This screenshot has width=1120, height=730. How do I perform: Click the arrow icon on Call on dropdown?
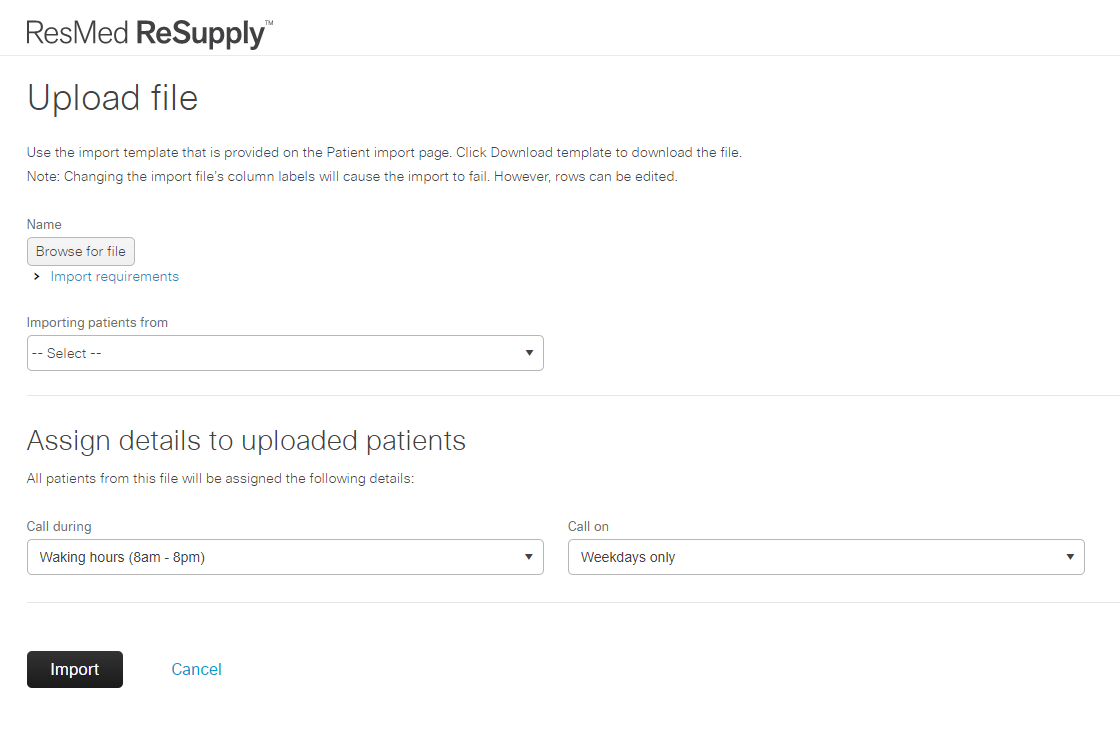coord(1070,557)
